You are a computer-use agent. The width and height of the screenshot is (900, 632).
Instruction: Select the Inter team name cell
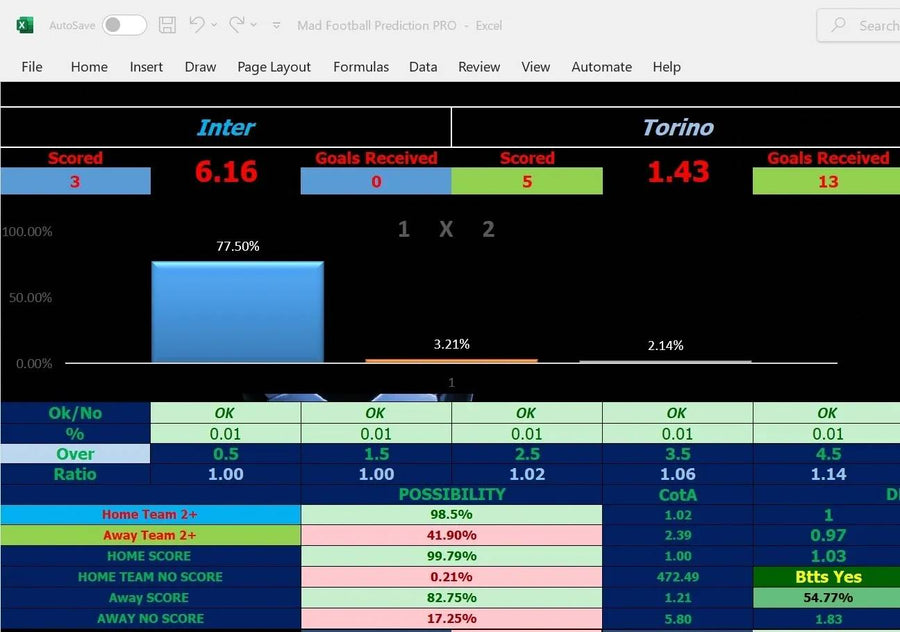(x=226, y=128)
